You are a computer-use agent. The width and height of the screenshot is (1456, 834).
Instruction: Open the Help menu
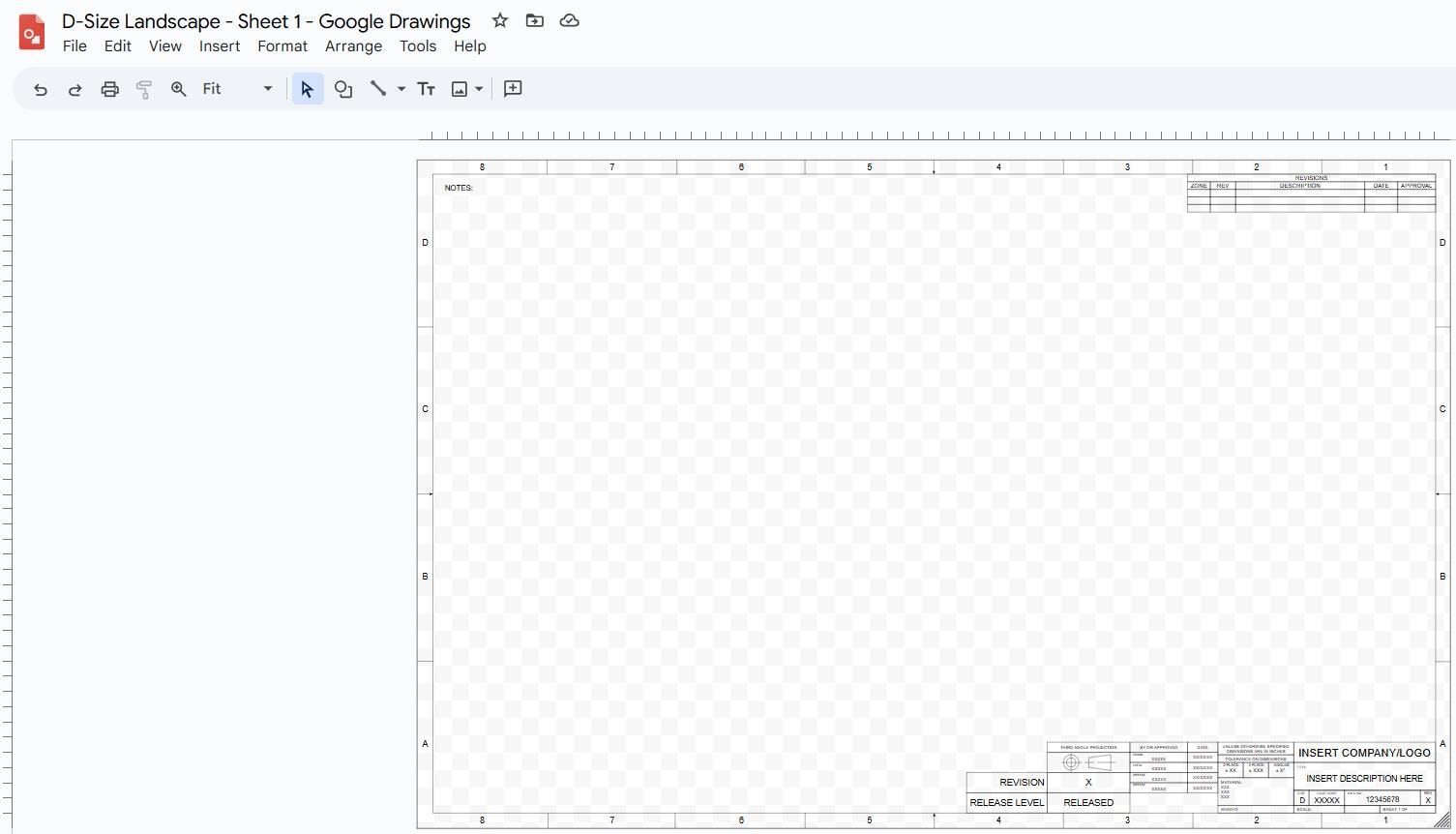point(470,46)
